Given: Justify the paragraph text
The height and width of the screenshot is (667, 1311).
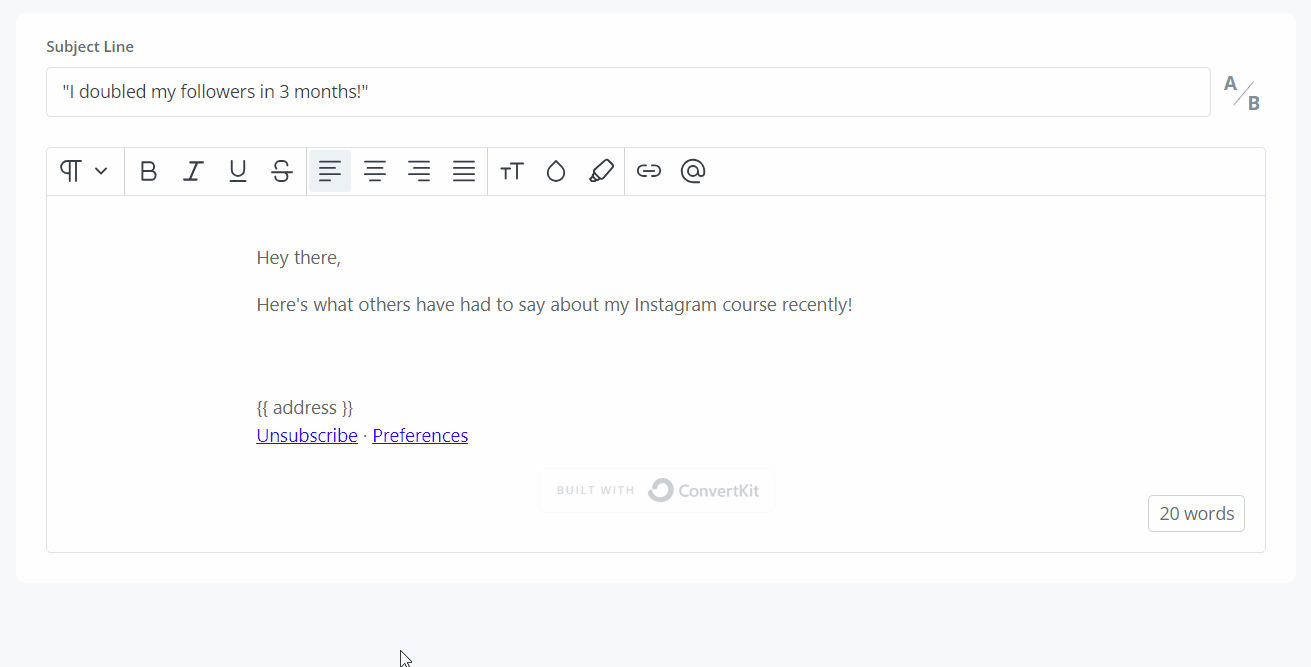Looking at the screenshot, I should [x=464, y=172].
